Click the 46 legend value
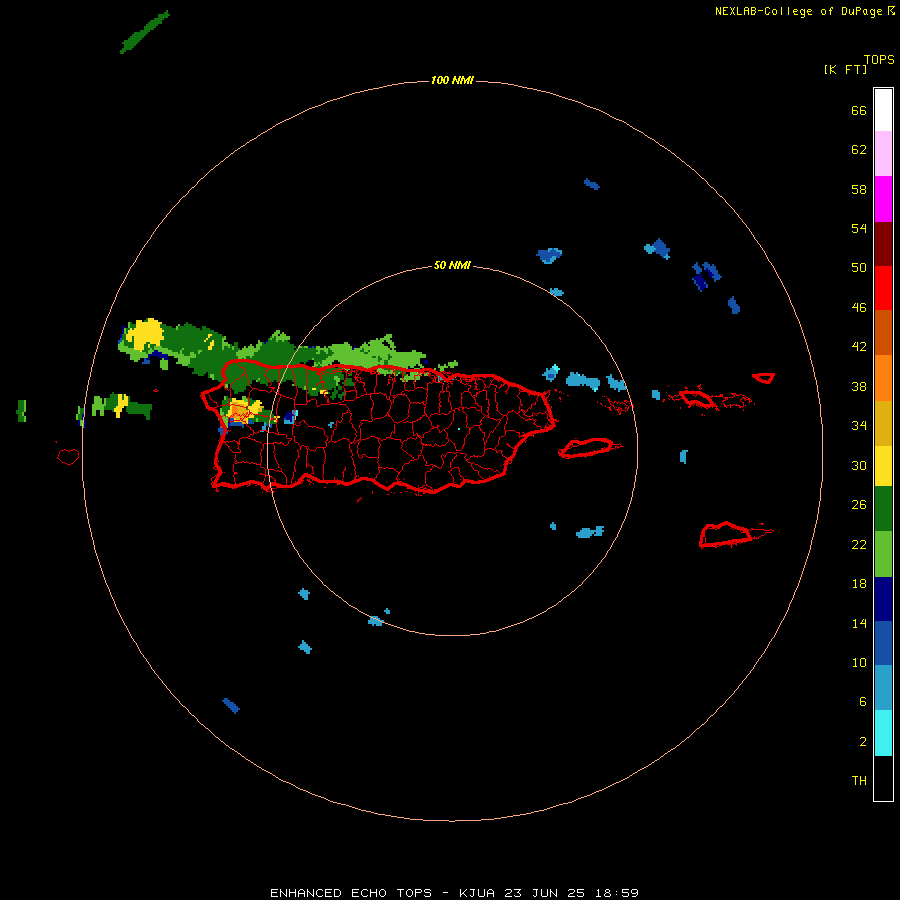 pyautogui.click(x=859, y=307)
